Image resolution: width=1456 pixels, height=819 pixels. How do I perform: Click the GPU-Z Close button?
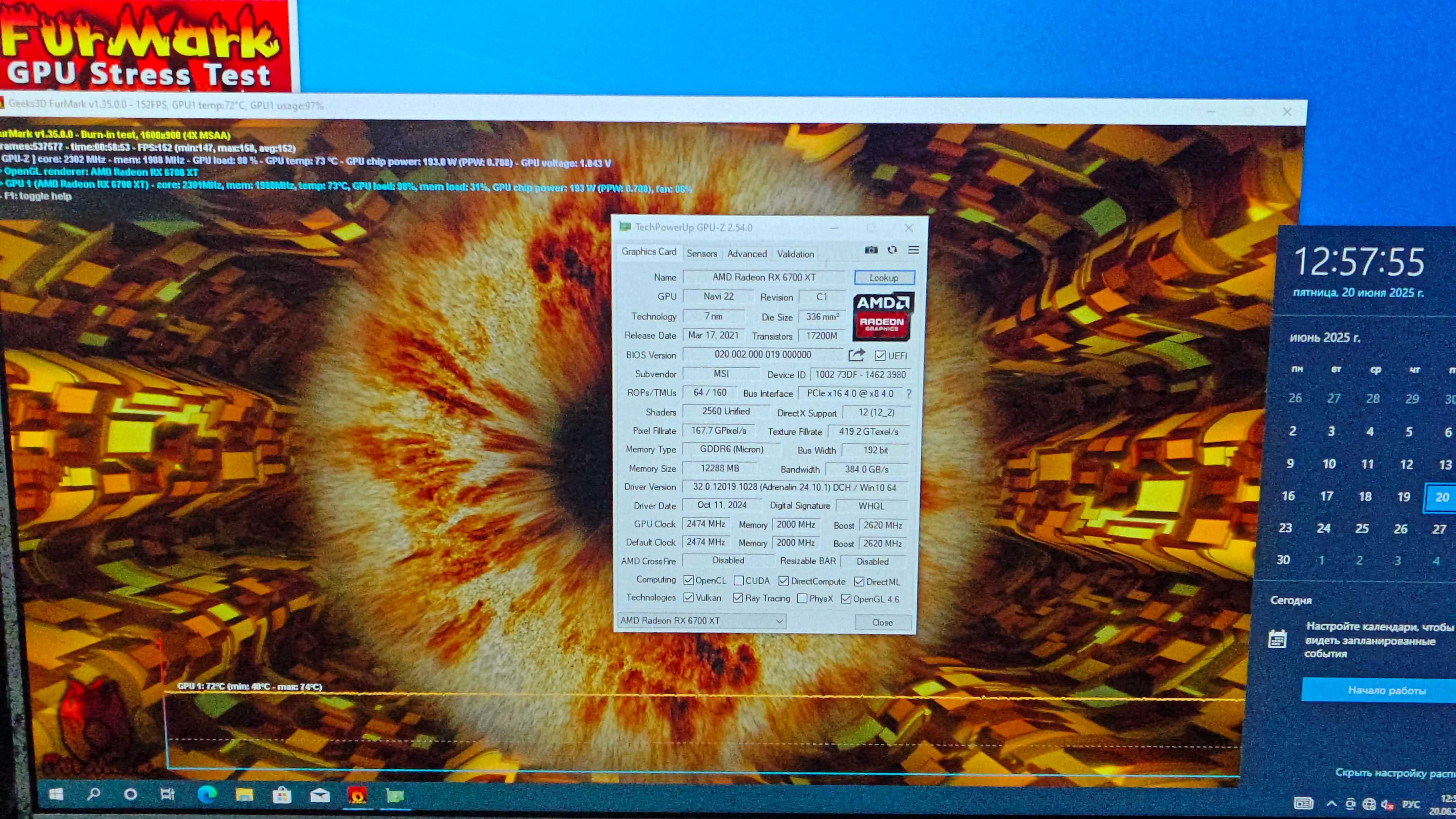click(882, 622)
